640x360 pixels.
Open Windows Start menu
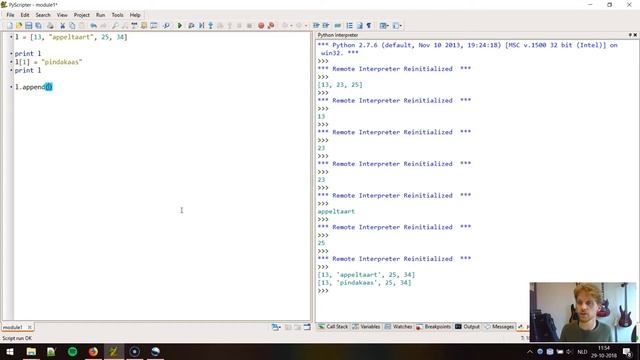click(x=9, y=351)
